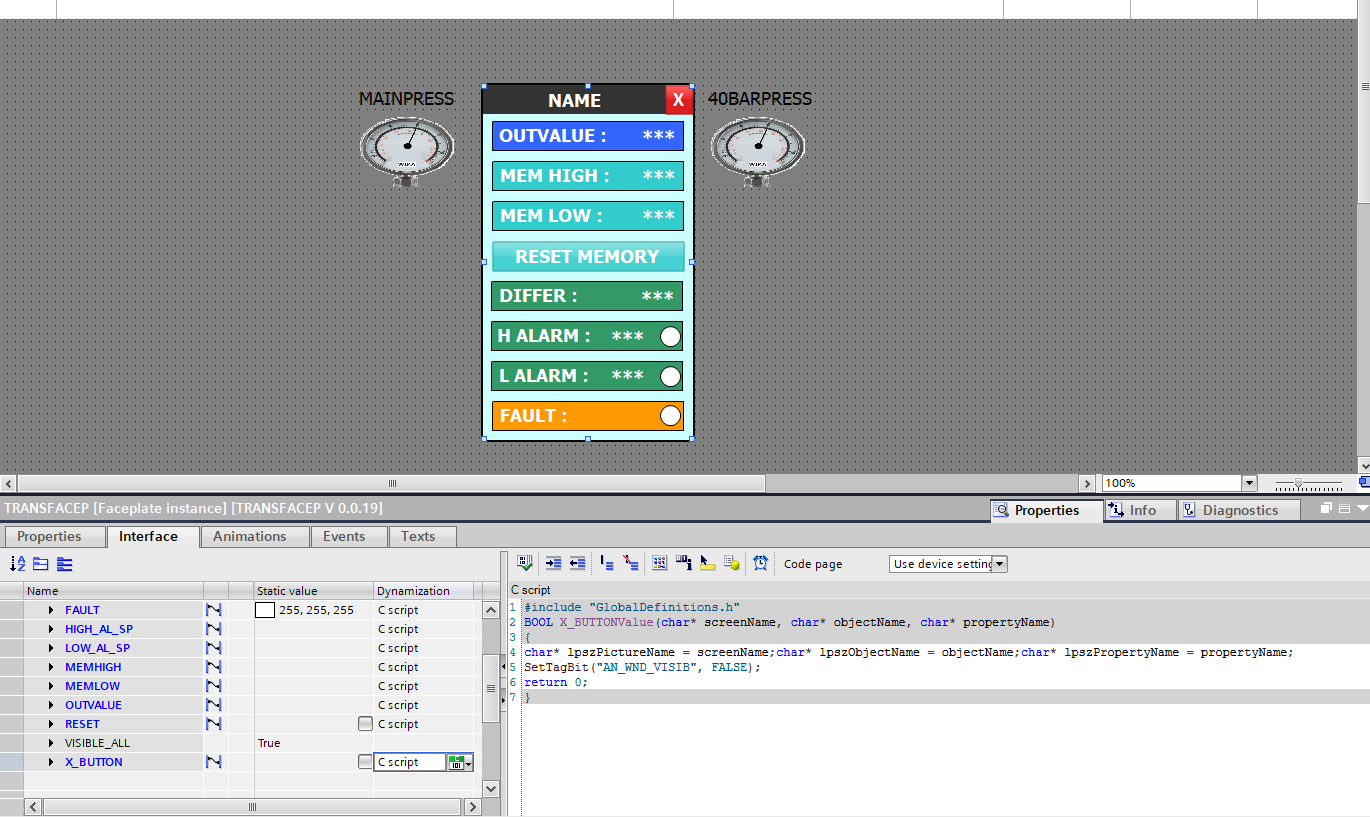
Task: Click the MAINPRESS pressure gauge image
Action: tap(406, 150)
